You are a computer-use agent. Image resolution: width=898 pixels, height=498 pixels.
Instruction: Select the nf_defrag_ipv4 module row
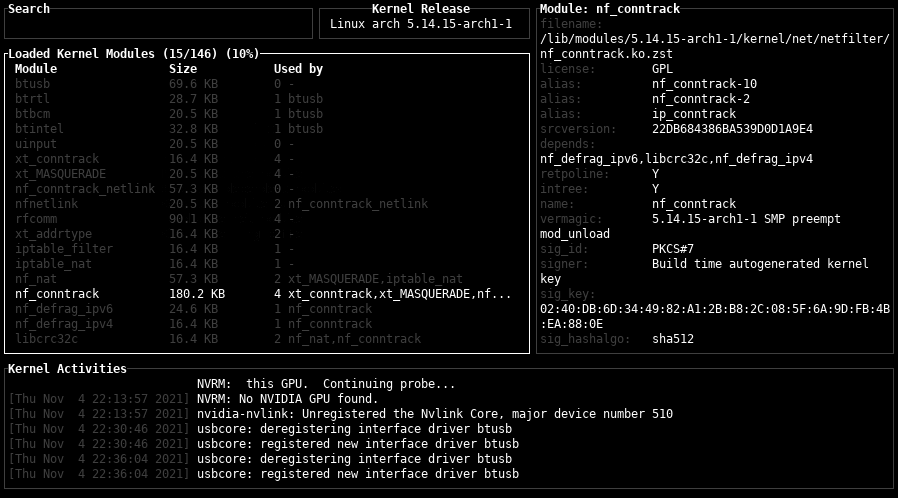267,323
